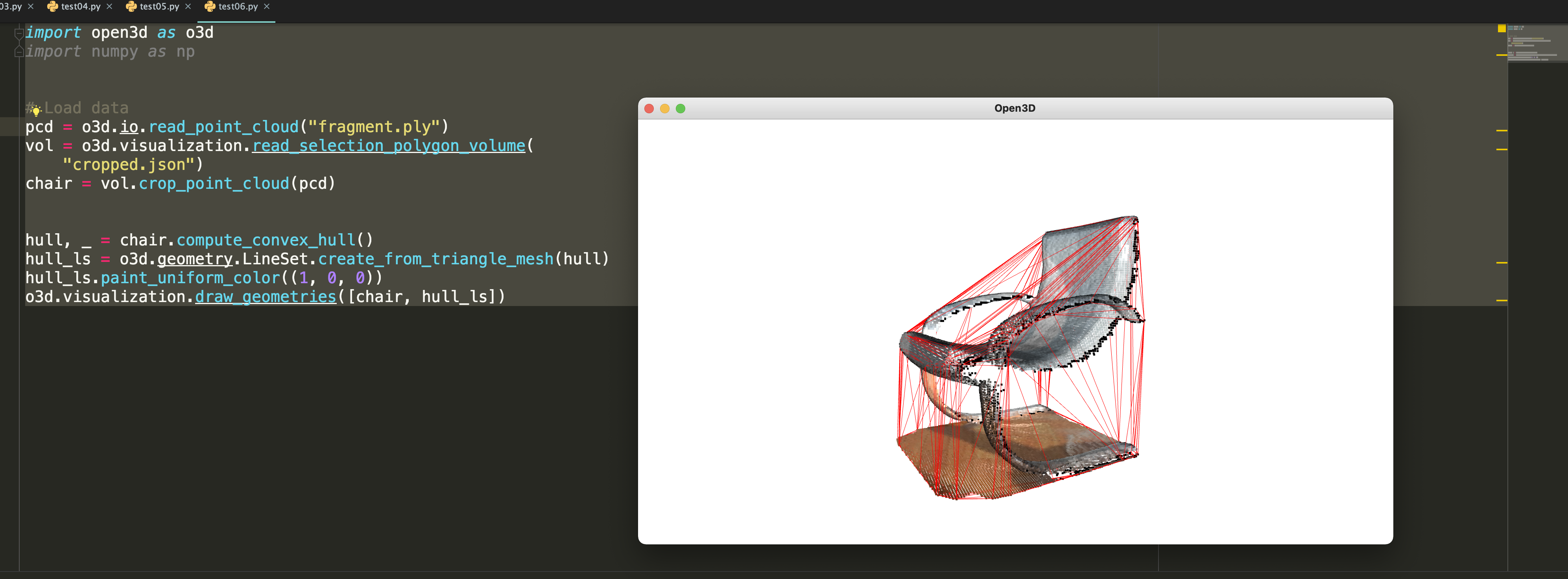Switch to the test05.py tab
This screenshot has width=1568, height=579.
(x=159, y=7)
